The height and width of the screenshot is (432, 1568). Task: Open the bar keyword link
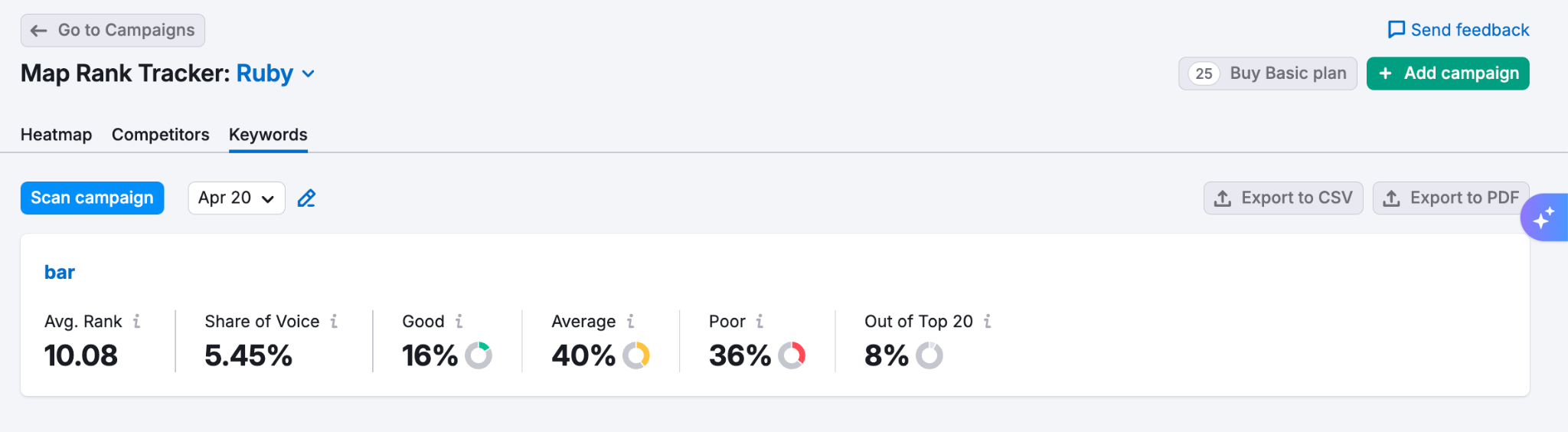click(60, 273)
